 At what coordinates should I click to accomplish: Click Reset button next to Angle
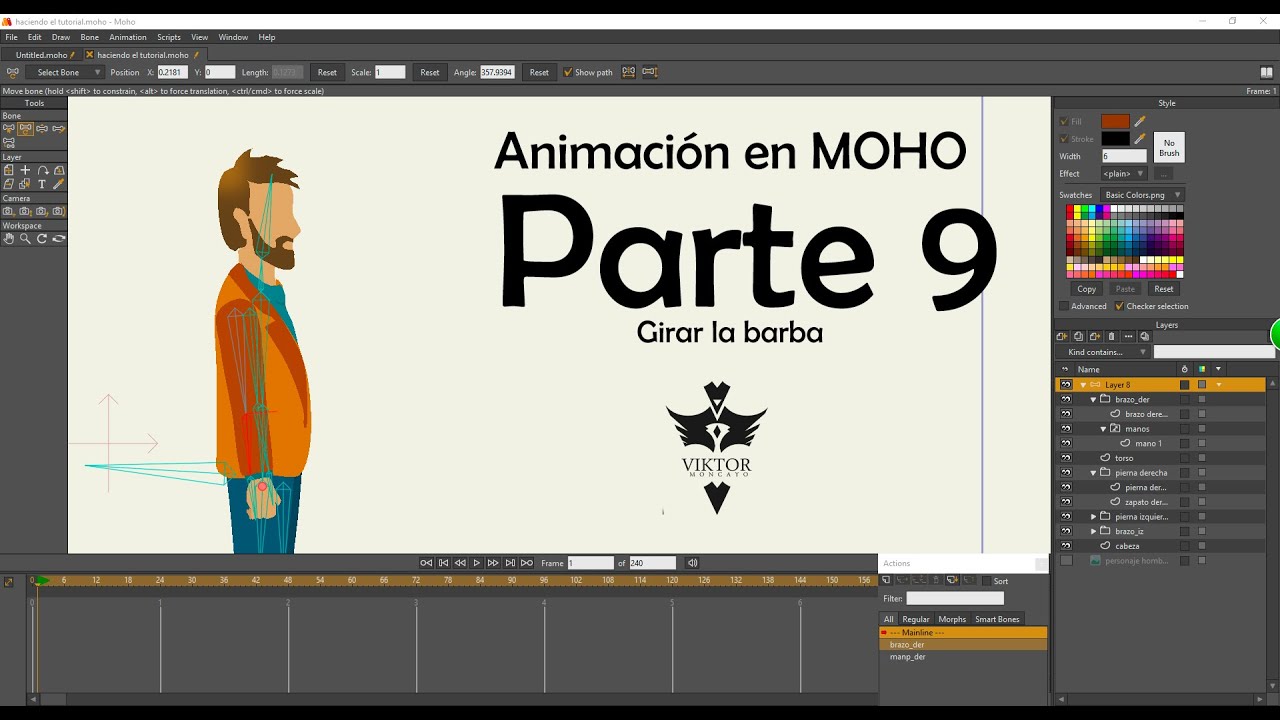tap(539, 72)
